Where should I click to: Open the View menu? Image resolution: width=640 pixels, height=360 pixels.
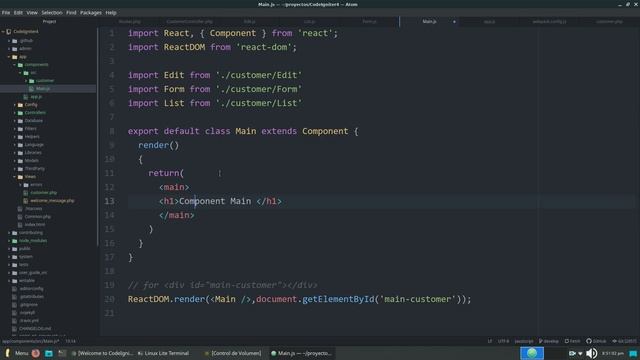32,13
